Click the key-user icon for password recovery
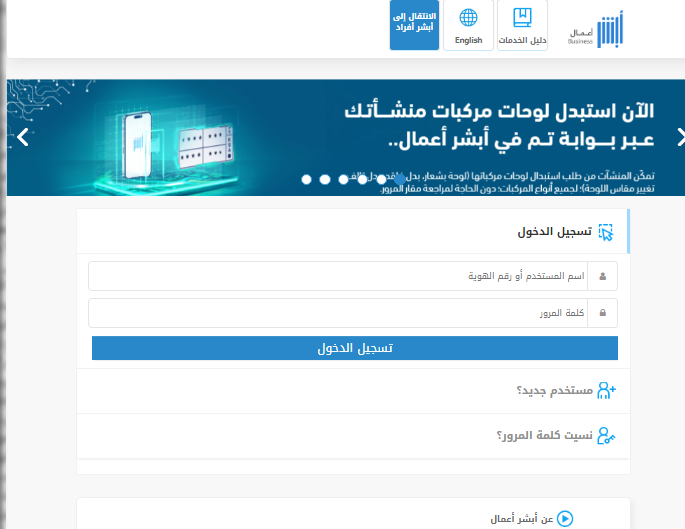Viewport: 685px width, 529px height. pyautogui.click(x=606, y=436)
